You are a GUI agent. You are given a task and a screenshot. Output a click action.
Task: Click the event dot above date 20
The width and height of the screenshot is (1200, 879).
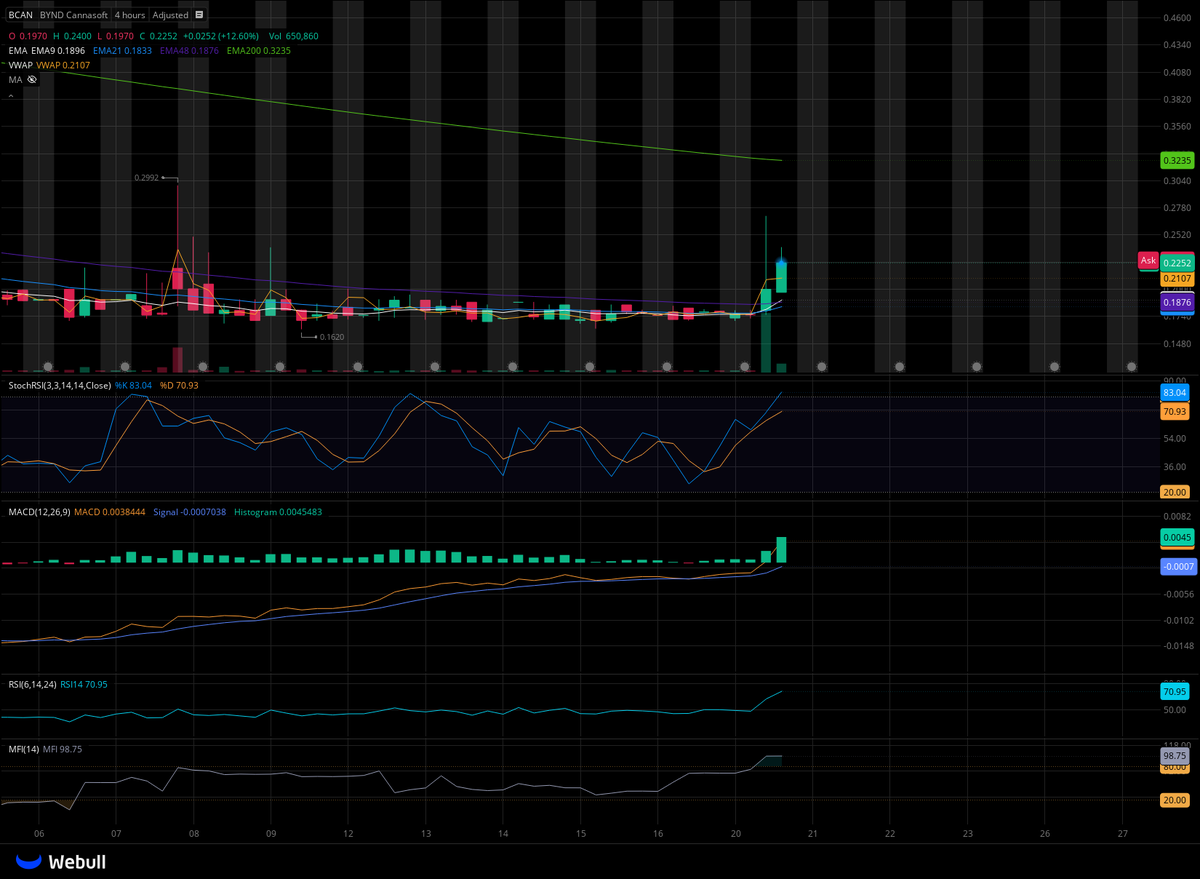pos(744,367)
